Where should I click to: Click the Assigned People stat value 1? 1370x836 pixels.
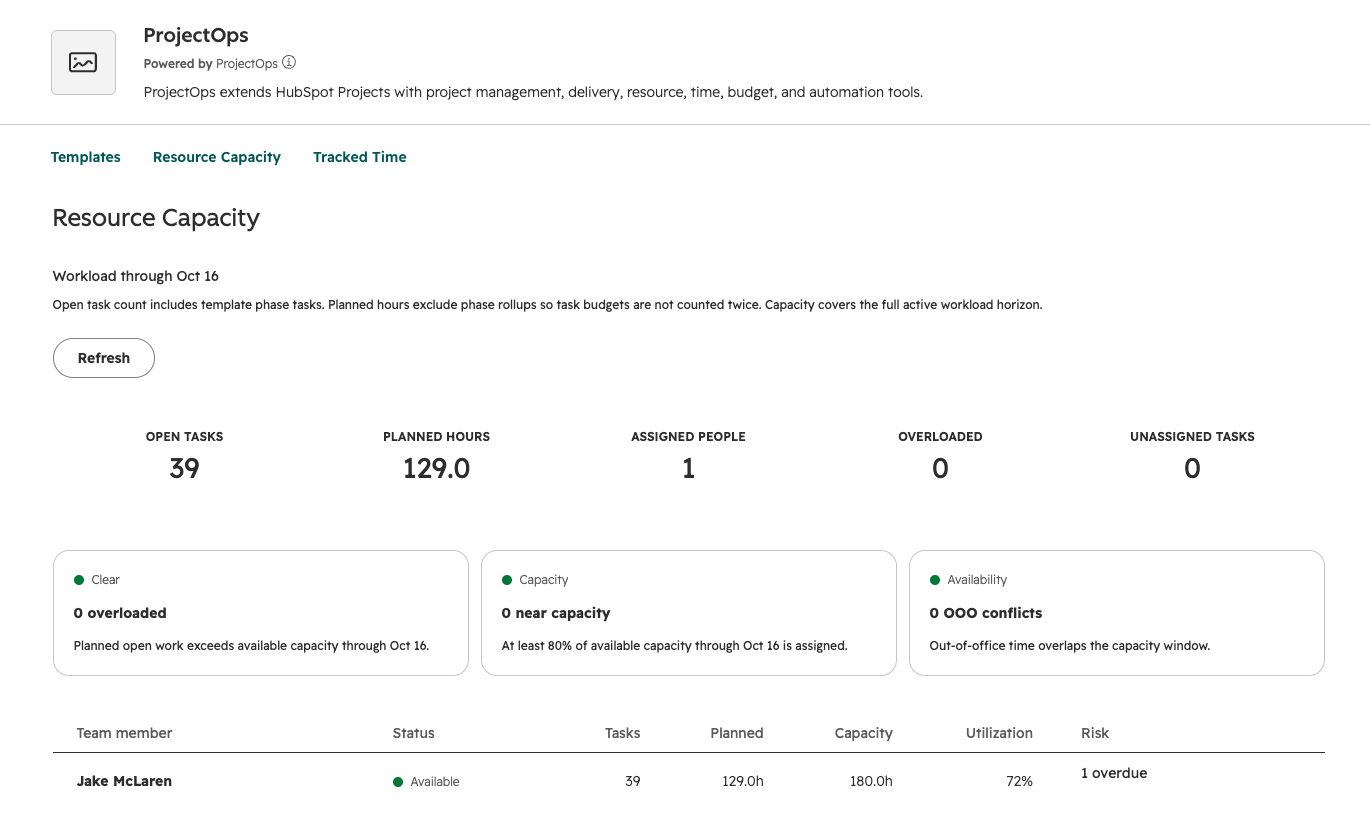click(x=689, y=468)
